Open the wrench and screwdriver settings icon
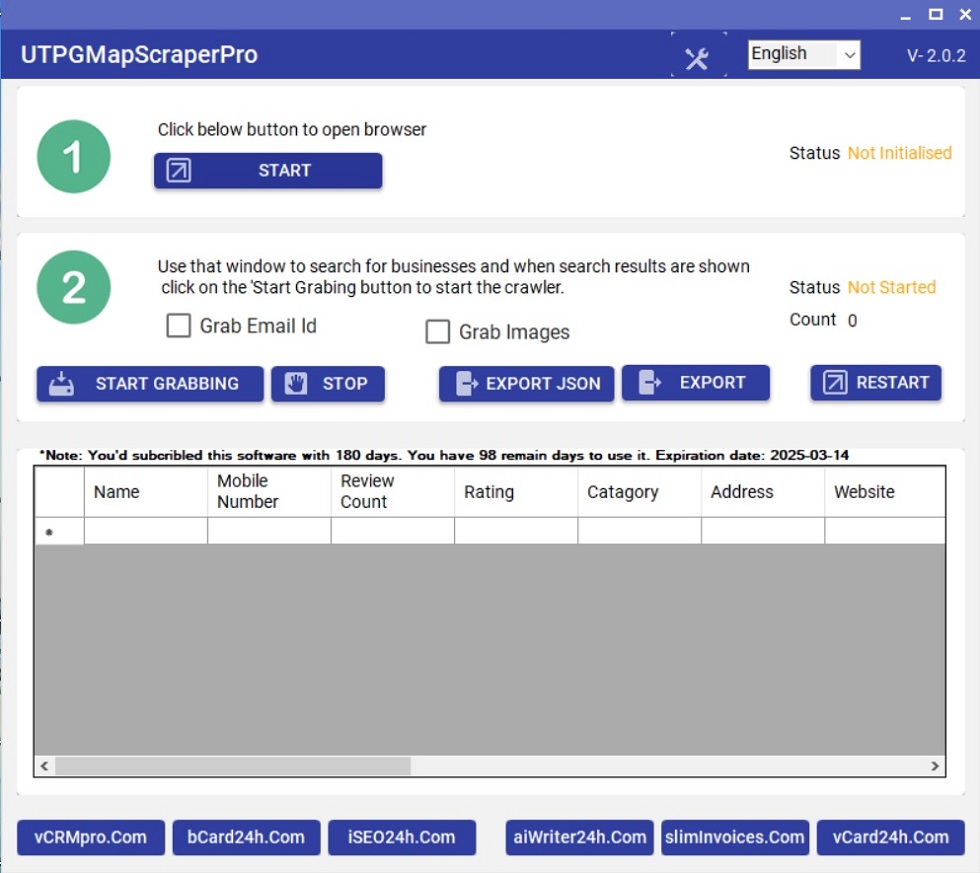980x873 pixels. pyautogui.click(x=697, y=59)
